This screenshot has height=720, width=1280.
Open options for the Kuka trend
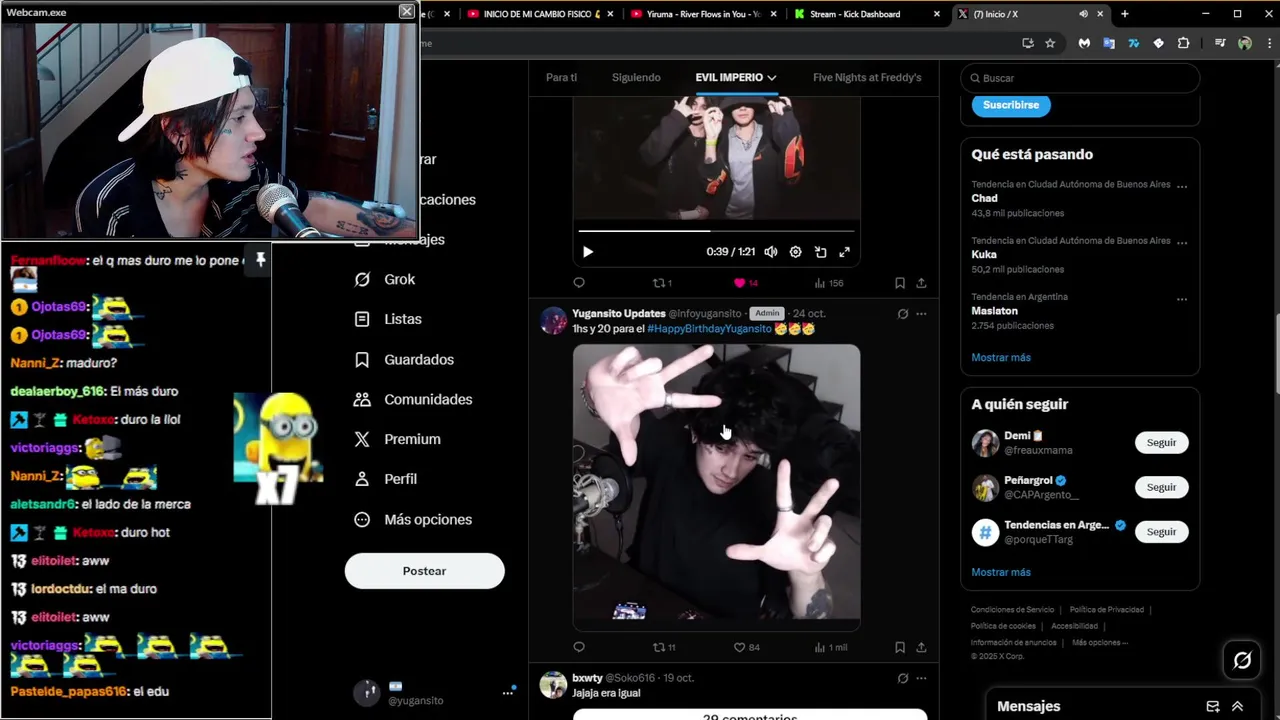(1182, 242)
